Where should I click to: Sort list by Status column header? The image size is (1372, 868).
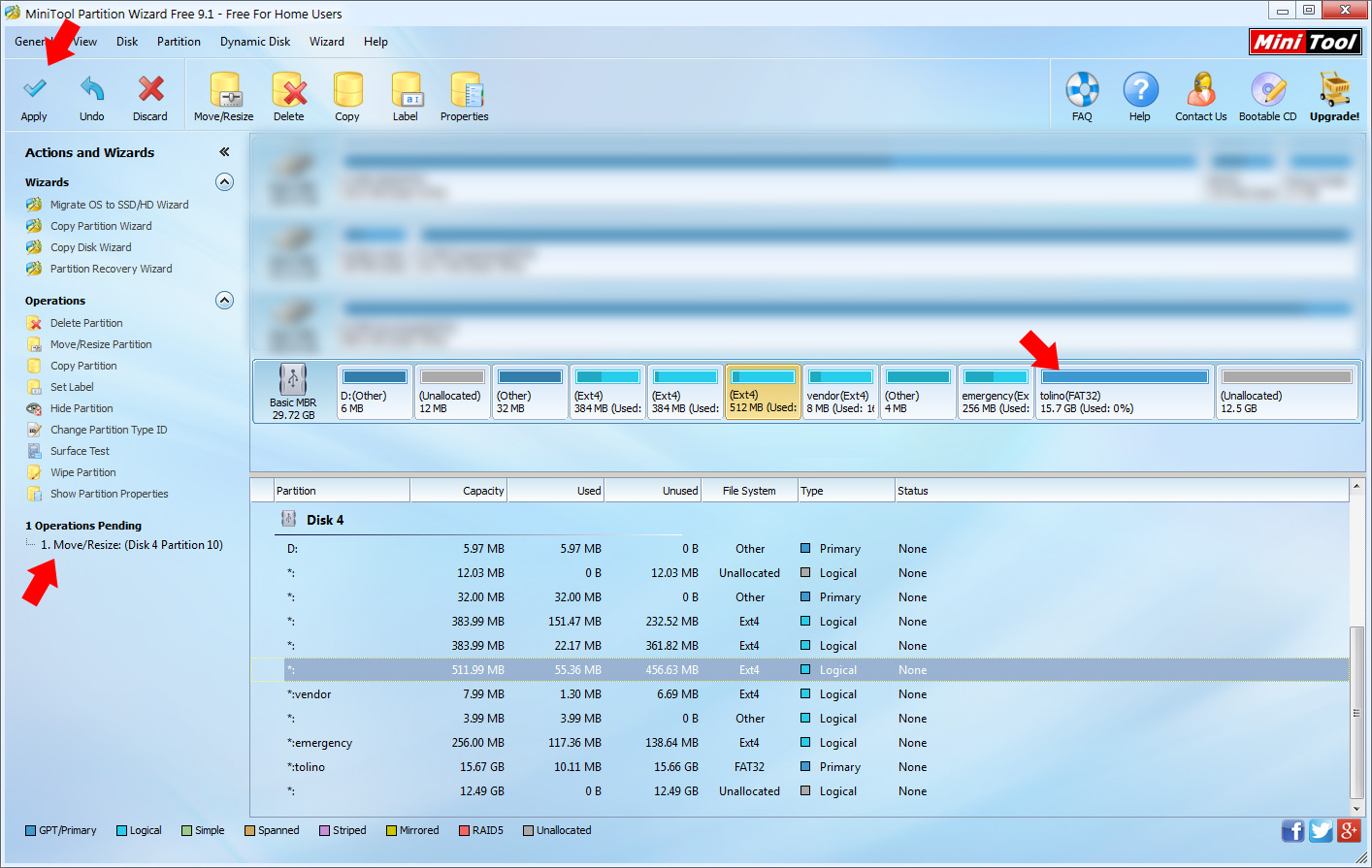click(x=1122, y=491)
